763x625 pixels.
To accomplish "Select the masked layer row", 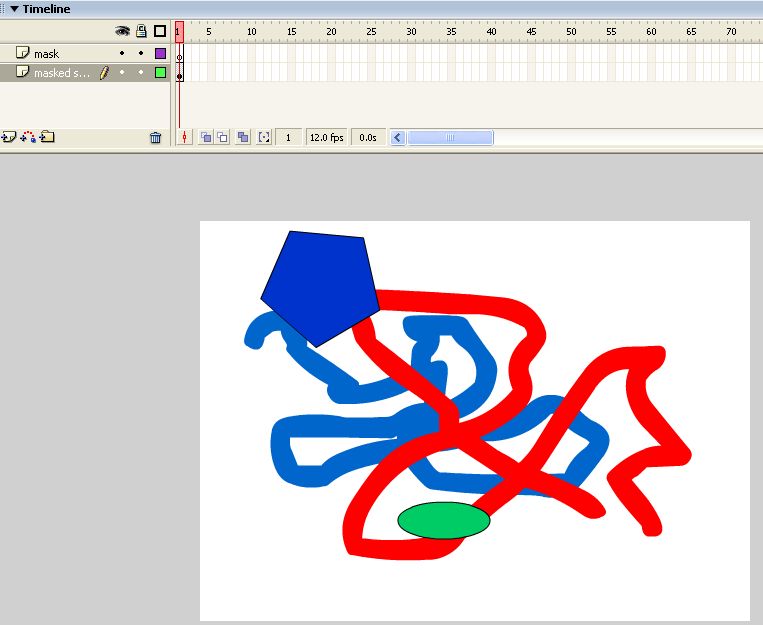I will (x=60, y=73).
